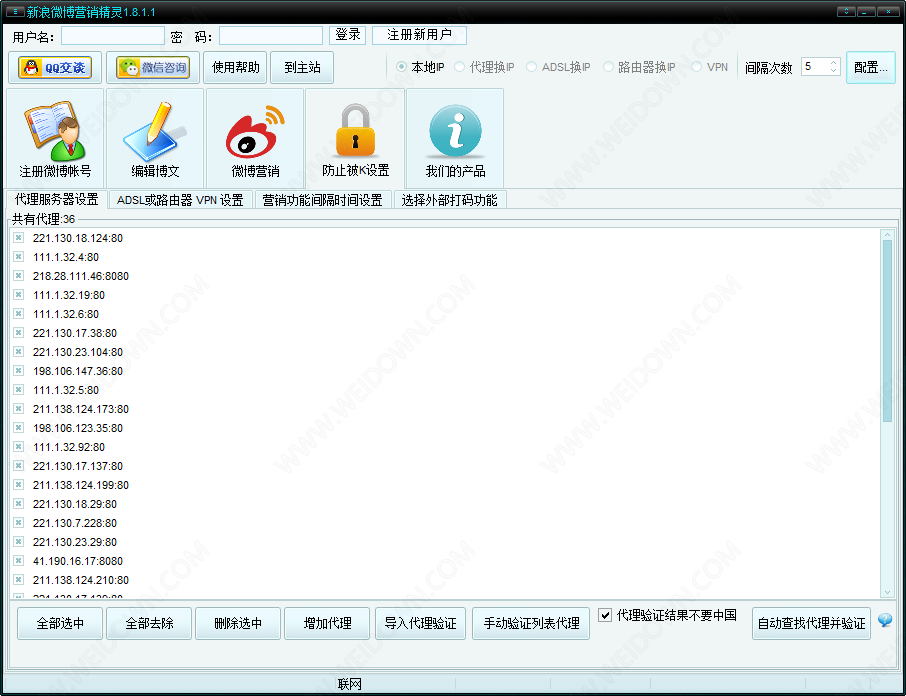
Task: Click the 联网 status bar text
Action: point(350,684)
